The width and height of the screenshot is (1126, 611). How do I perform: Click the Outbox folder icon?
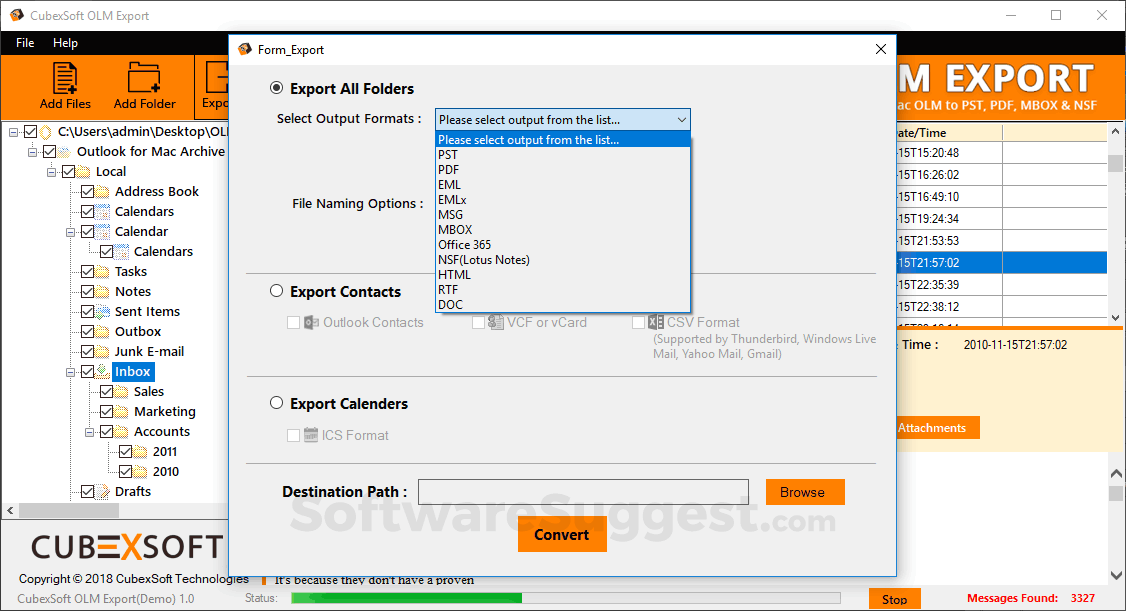tap(103, 332)
